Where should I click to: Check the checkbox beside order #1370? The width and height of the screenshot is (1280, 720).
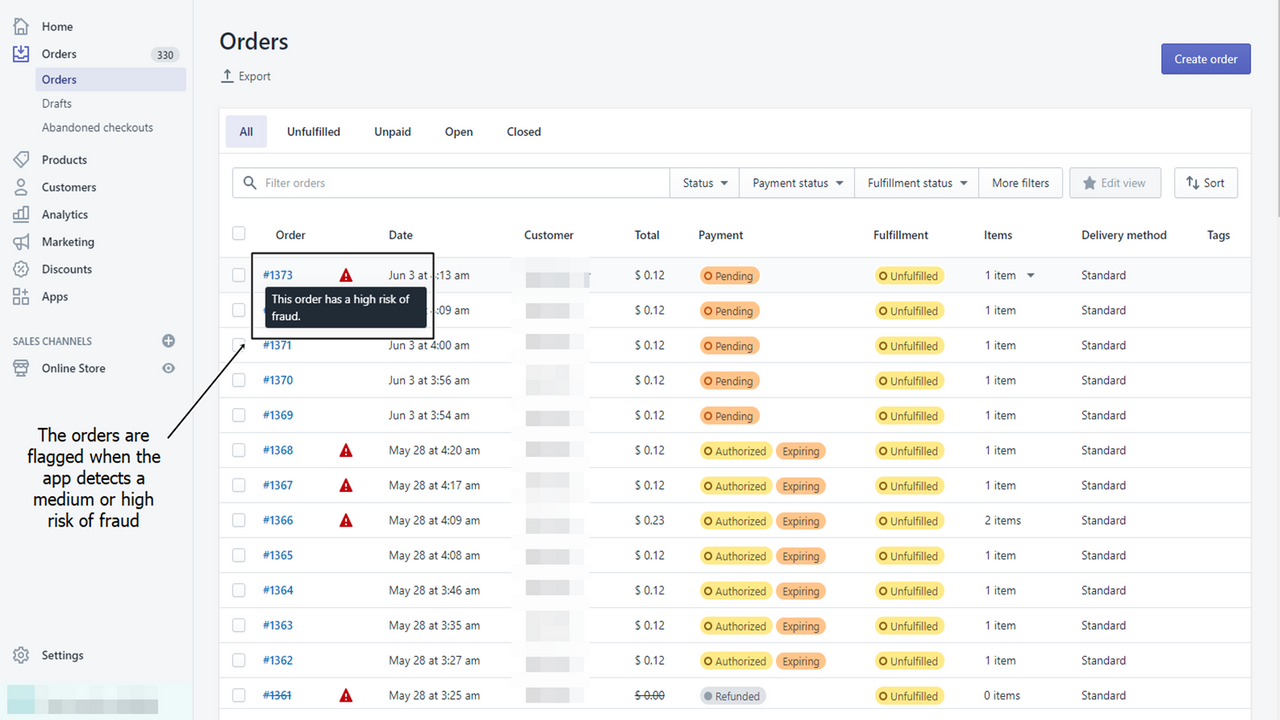[x=238, y=380]
